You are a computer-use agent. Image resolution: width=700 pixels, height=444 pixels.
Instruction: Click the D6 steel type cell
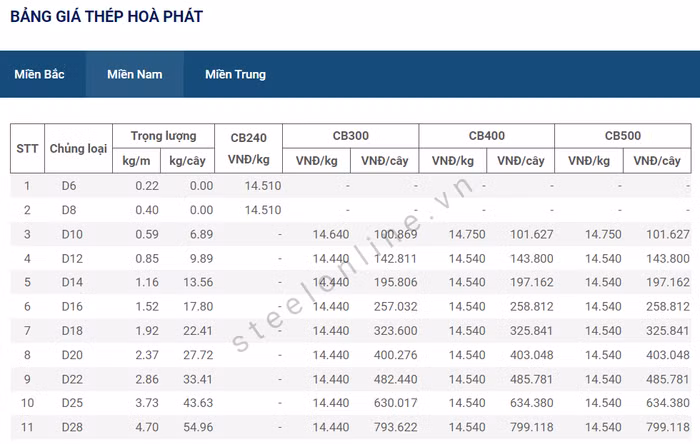(x=69, y=186)
